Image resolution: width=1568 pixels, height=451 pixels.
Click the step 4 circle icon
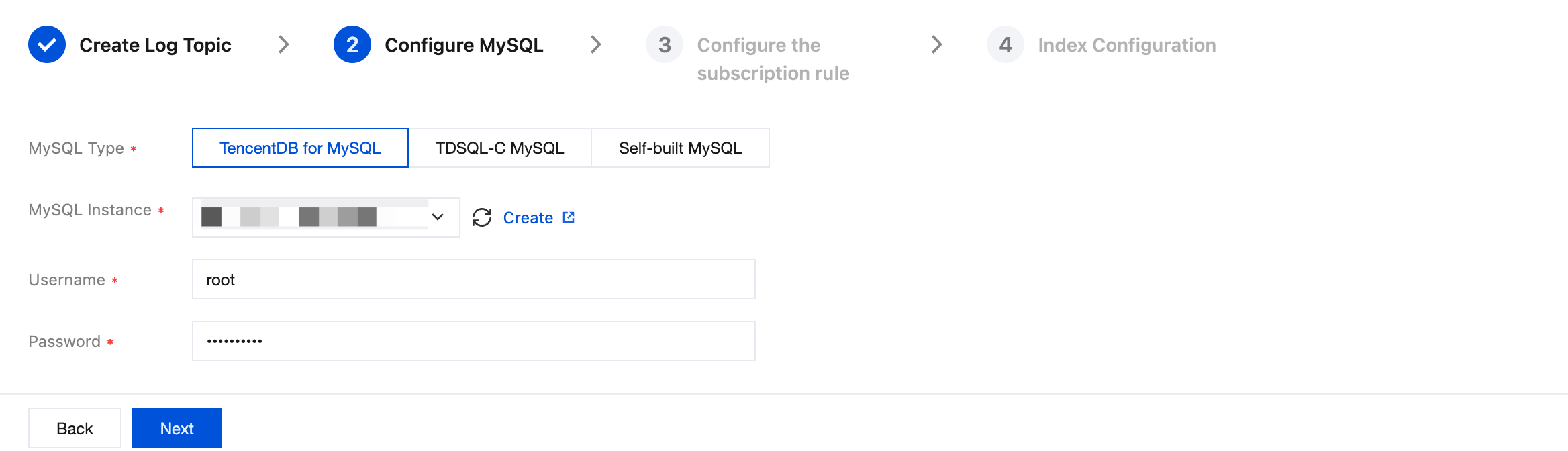[1006, 44]
